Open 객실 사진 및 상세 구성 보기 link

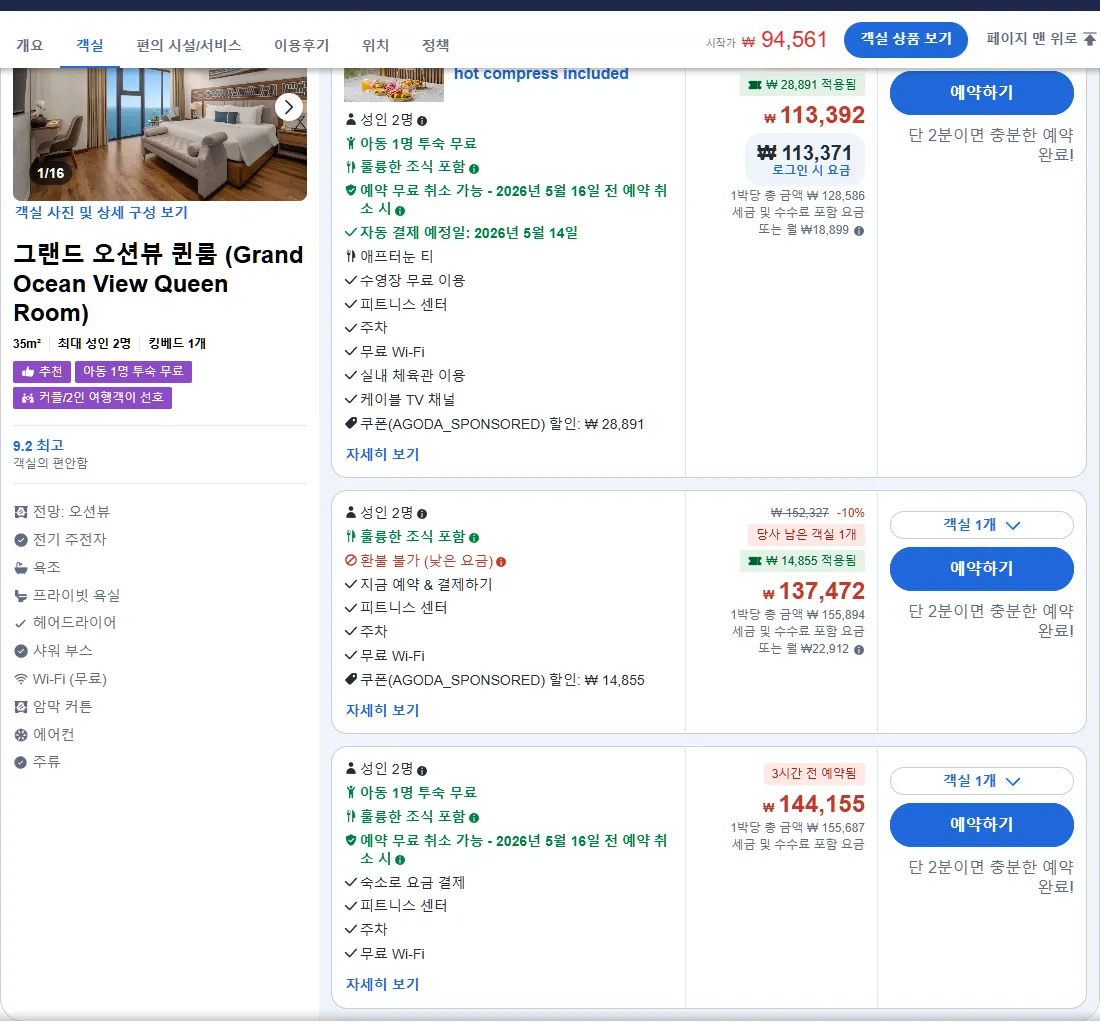coord(101,213)
